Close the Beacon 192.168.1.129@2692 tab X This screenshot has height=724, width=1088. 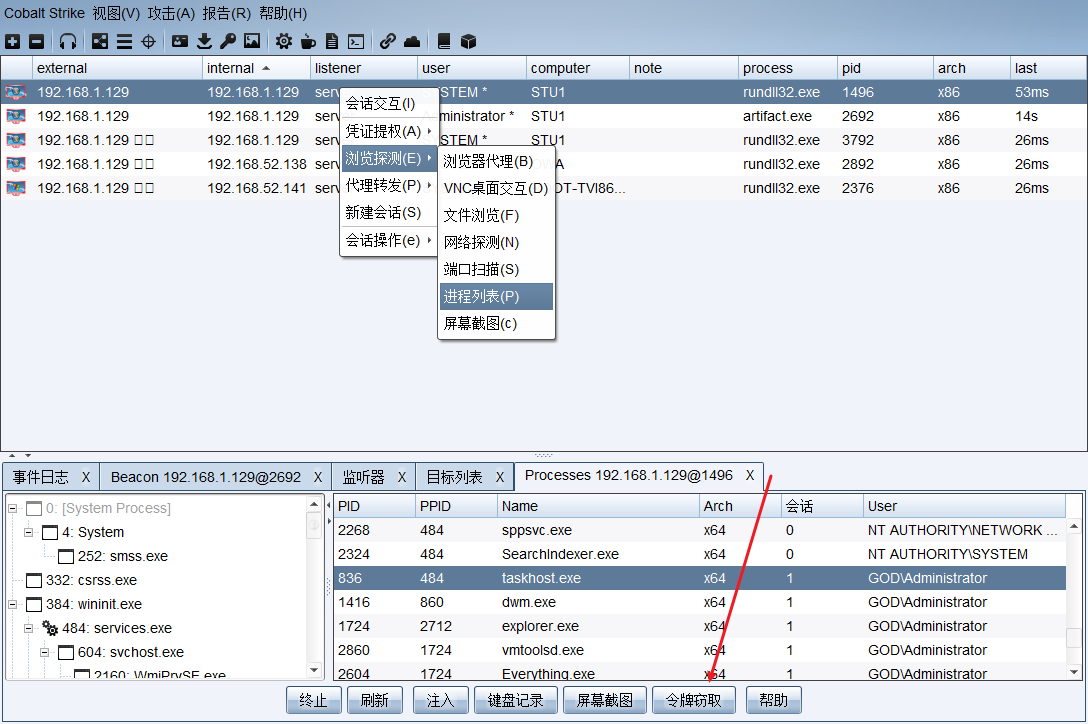[318, 477]
